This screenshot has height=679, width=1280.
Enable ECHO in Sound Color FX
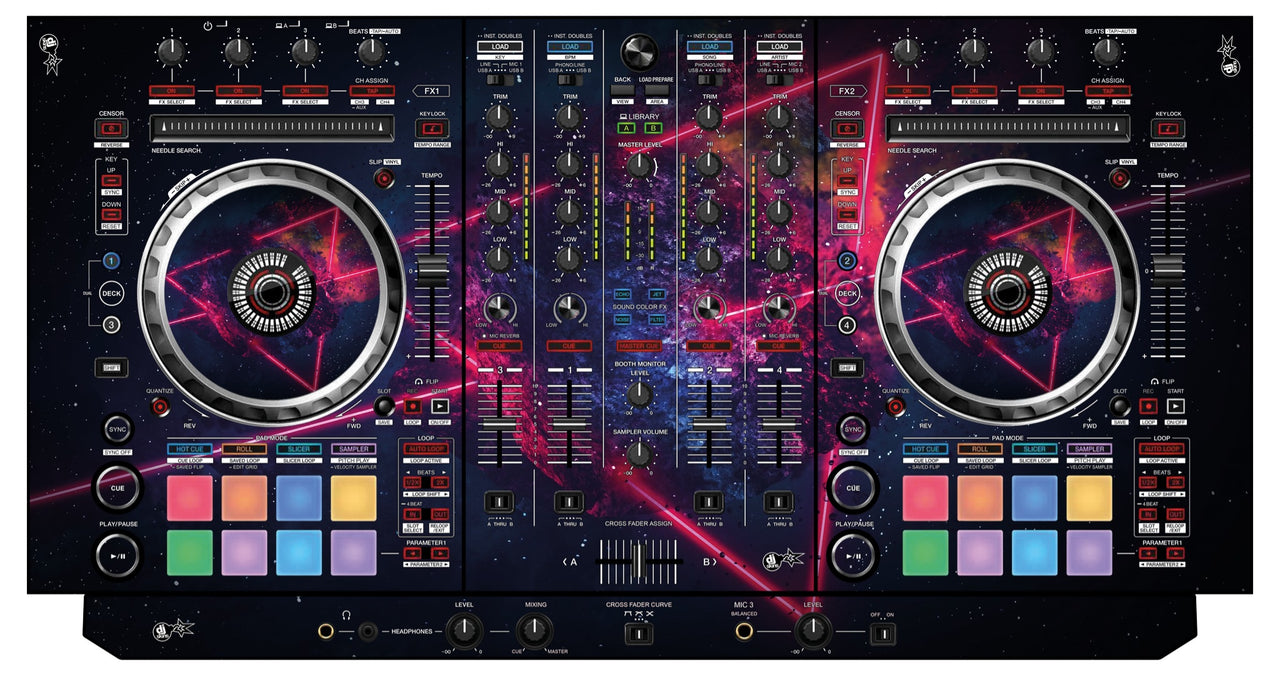click(x=623, y=294)
